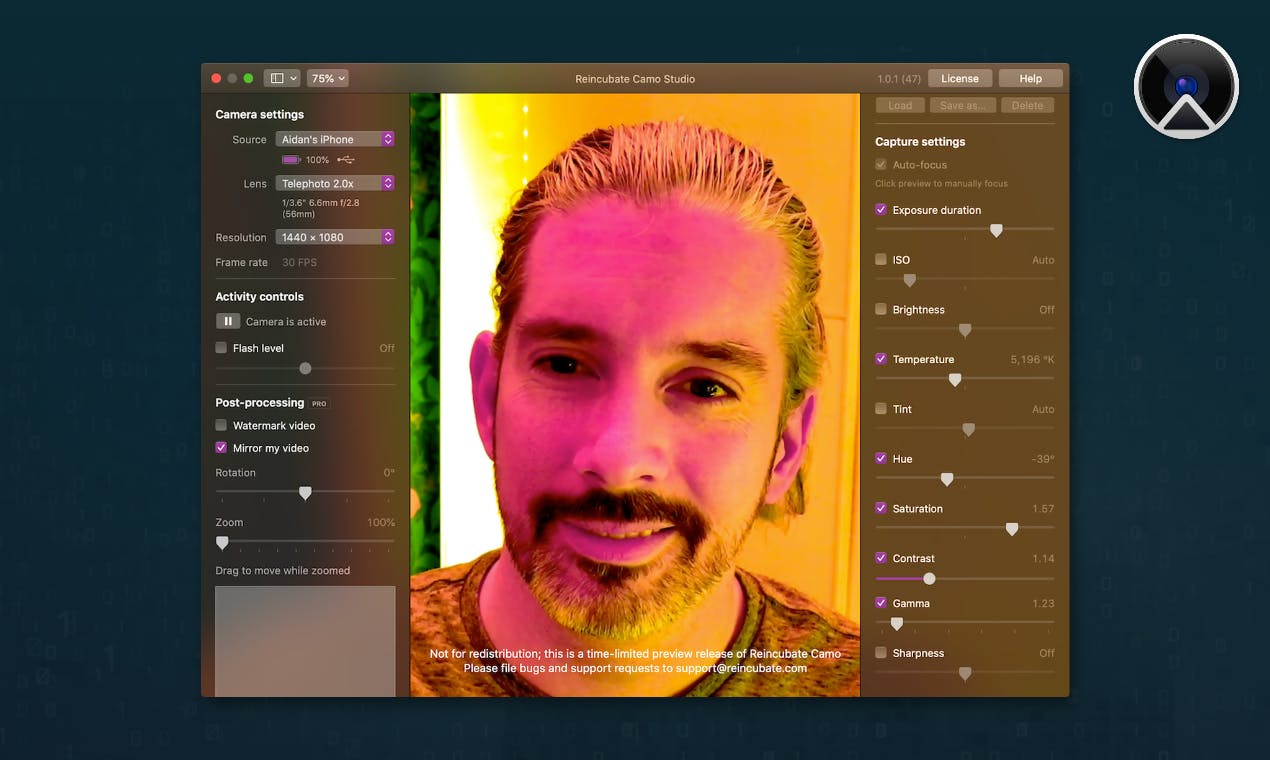Click the zoomed preview thumbnail area
The image size is (1270, 760).
coord(305,641)
